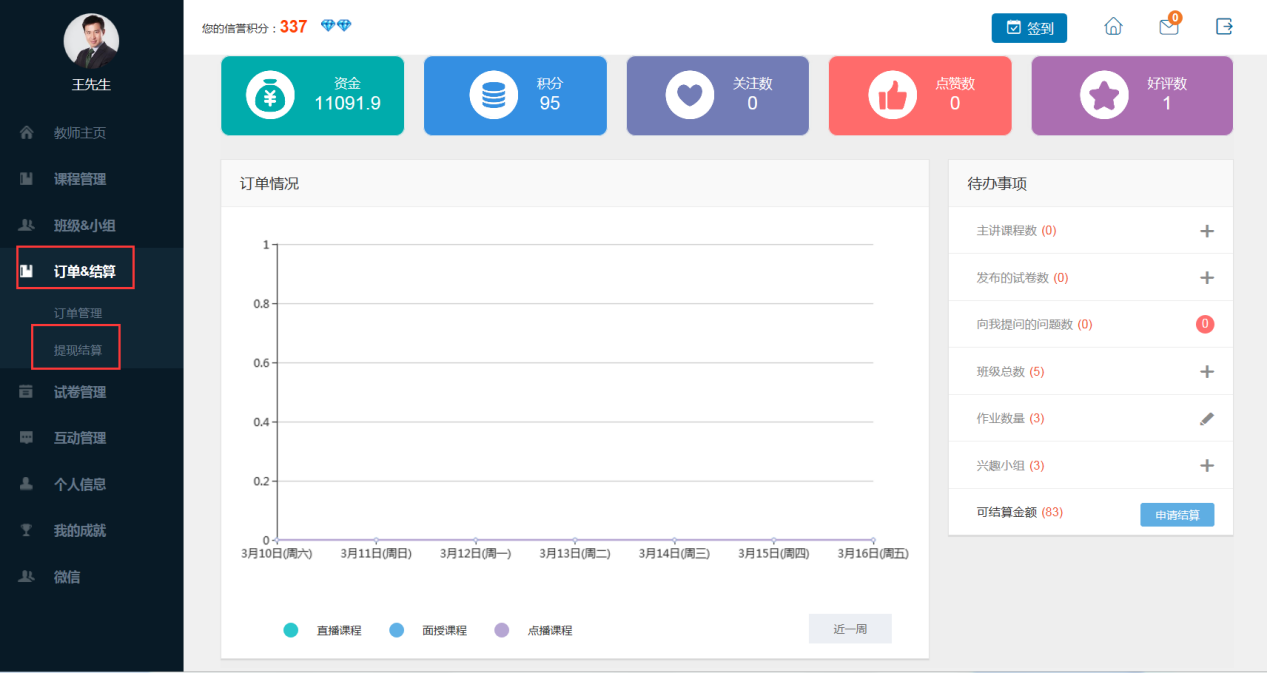
Task: Click the star icon on 好评数 card
Action: 1104,95
